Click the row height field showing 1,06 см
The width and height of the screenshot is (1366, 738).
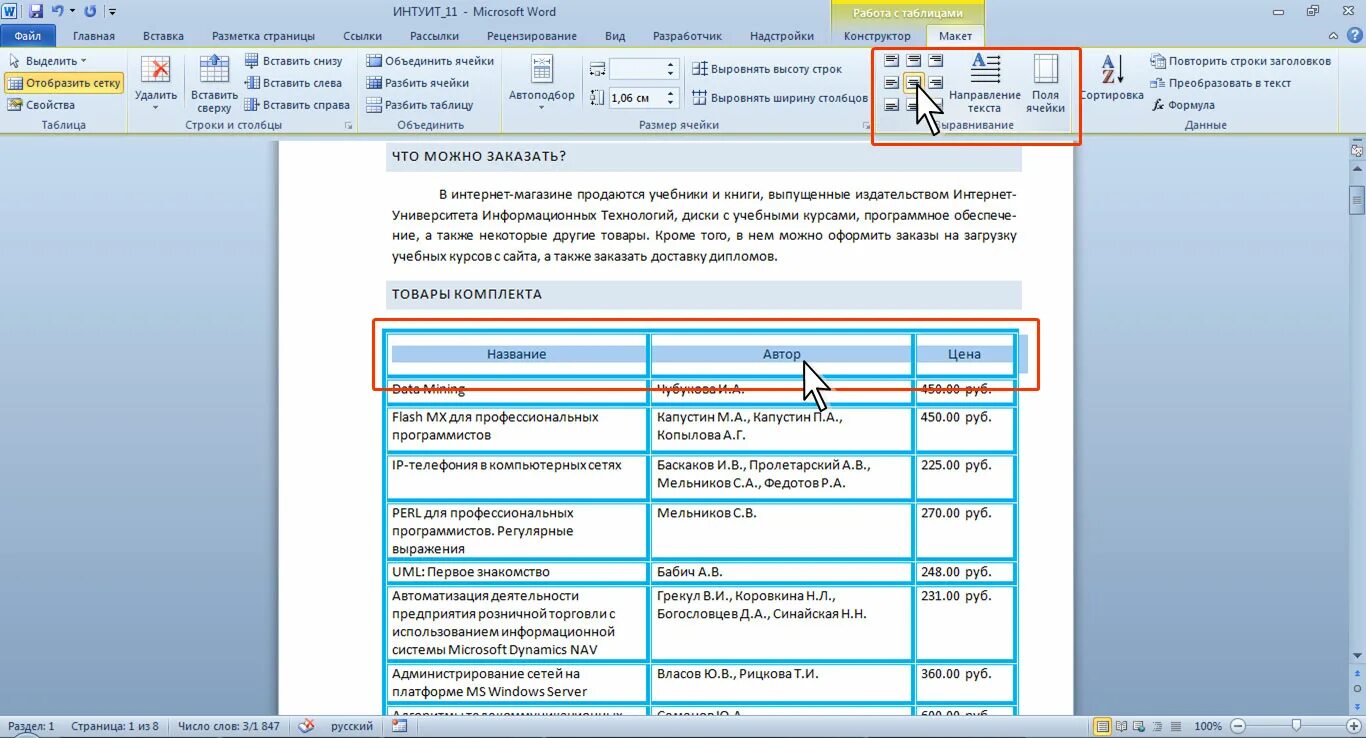[636, 98]
